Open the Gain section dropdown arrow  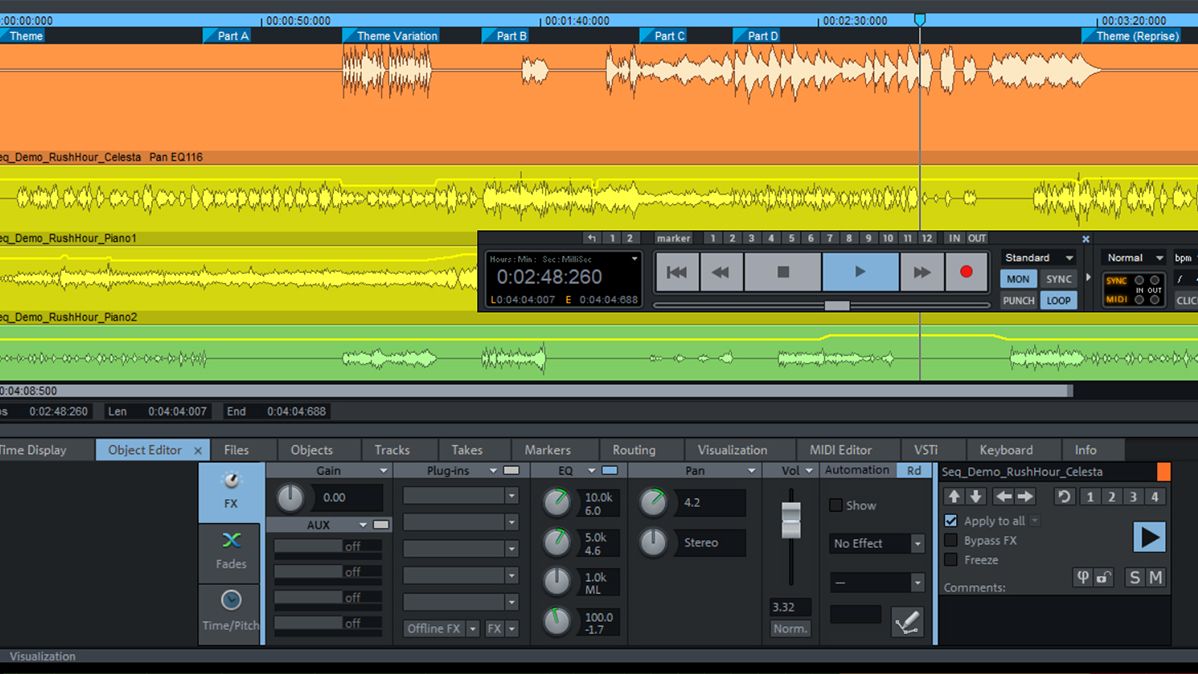pyautogui.click(x=384, y=471)
